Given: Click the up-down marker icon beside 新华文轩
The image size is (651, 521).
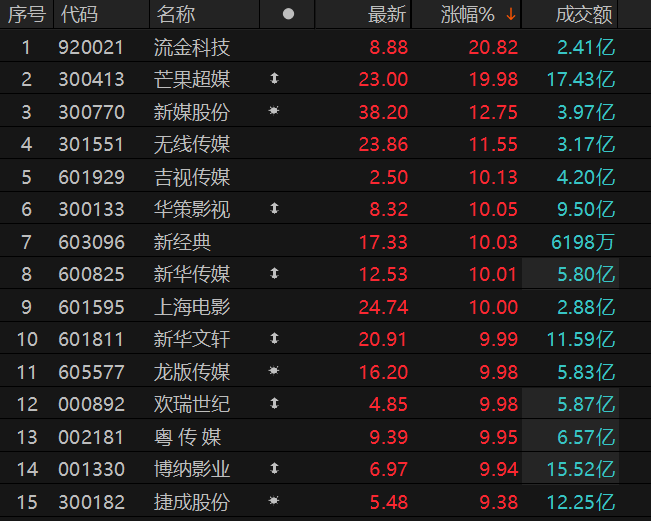Looking at the screenshot, I should (x=274, y=338).
